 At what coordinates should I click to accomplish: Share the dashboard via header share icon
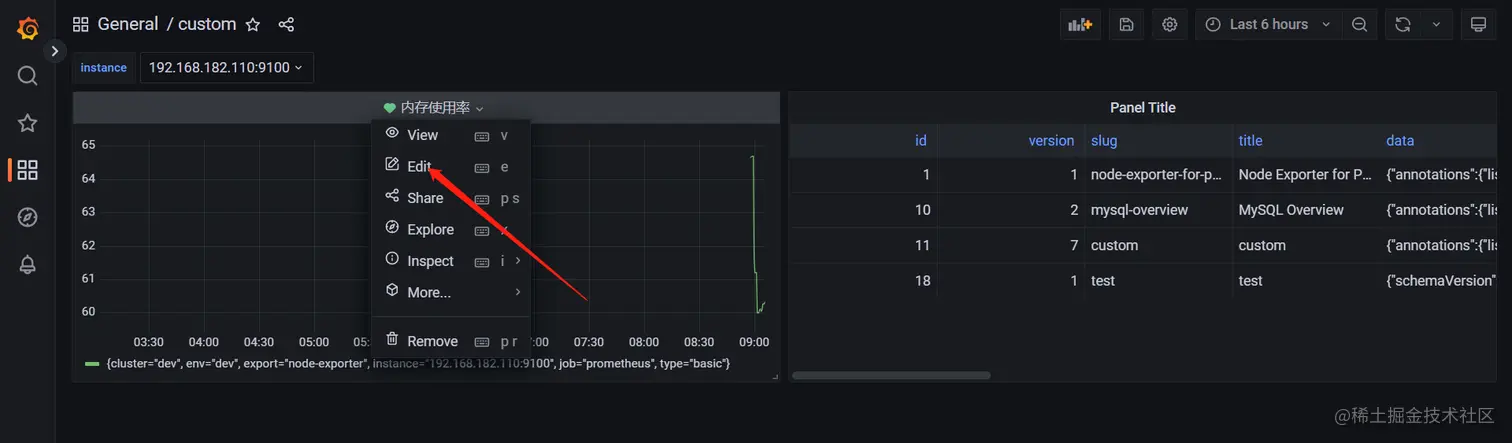tap(286, 24)
